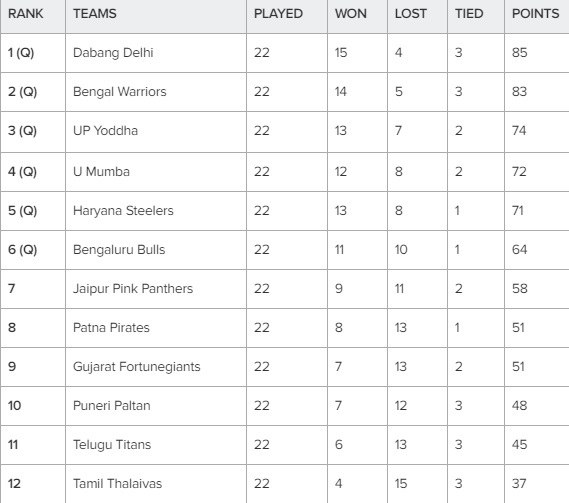This screenshot has height=503, width=569.
Task: Select the Bengaluru Bulls team name
Action: pos(119,250)
